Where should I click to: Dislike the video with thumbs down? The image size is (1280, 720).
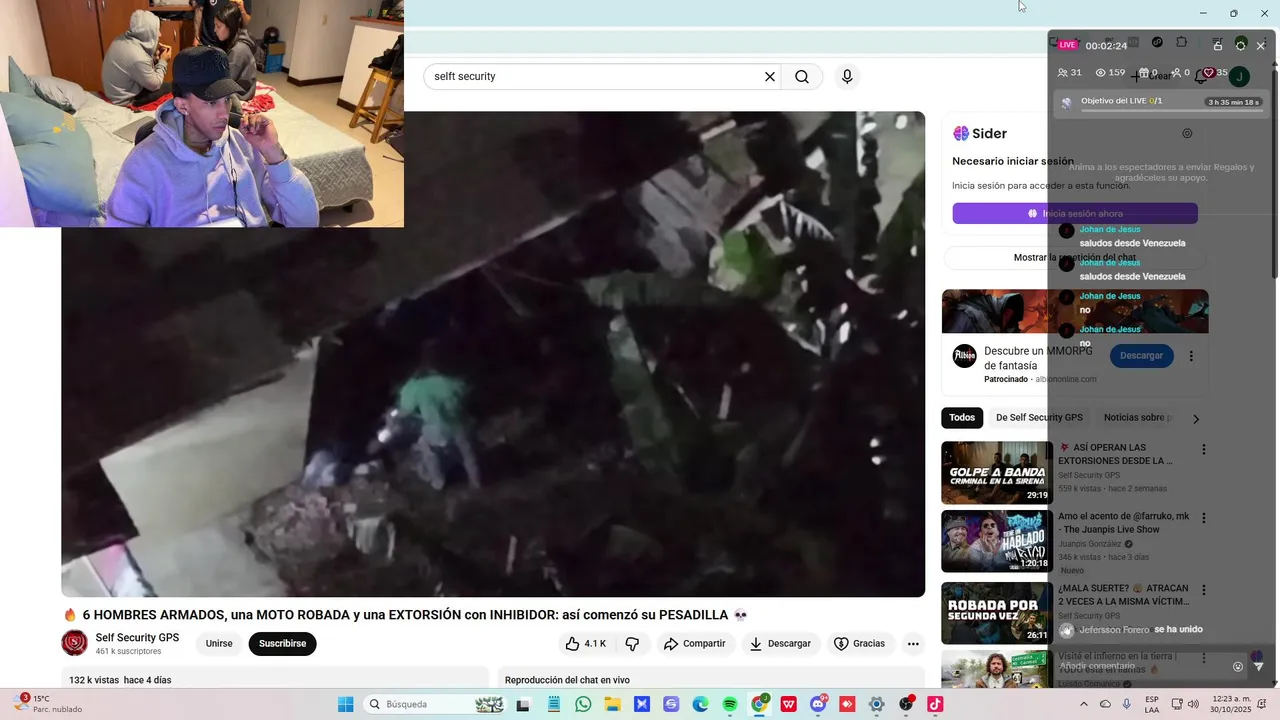coord(632,644)
